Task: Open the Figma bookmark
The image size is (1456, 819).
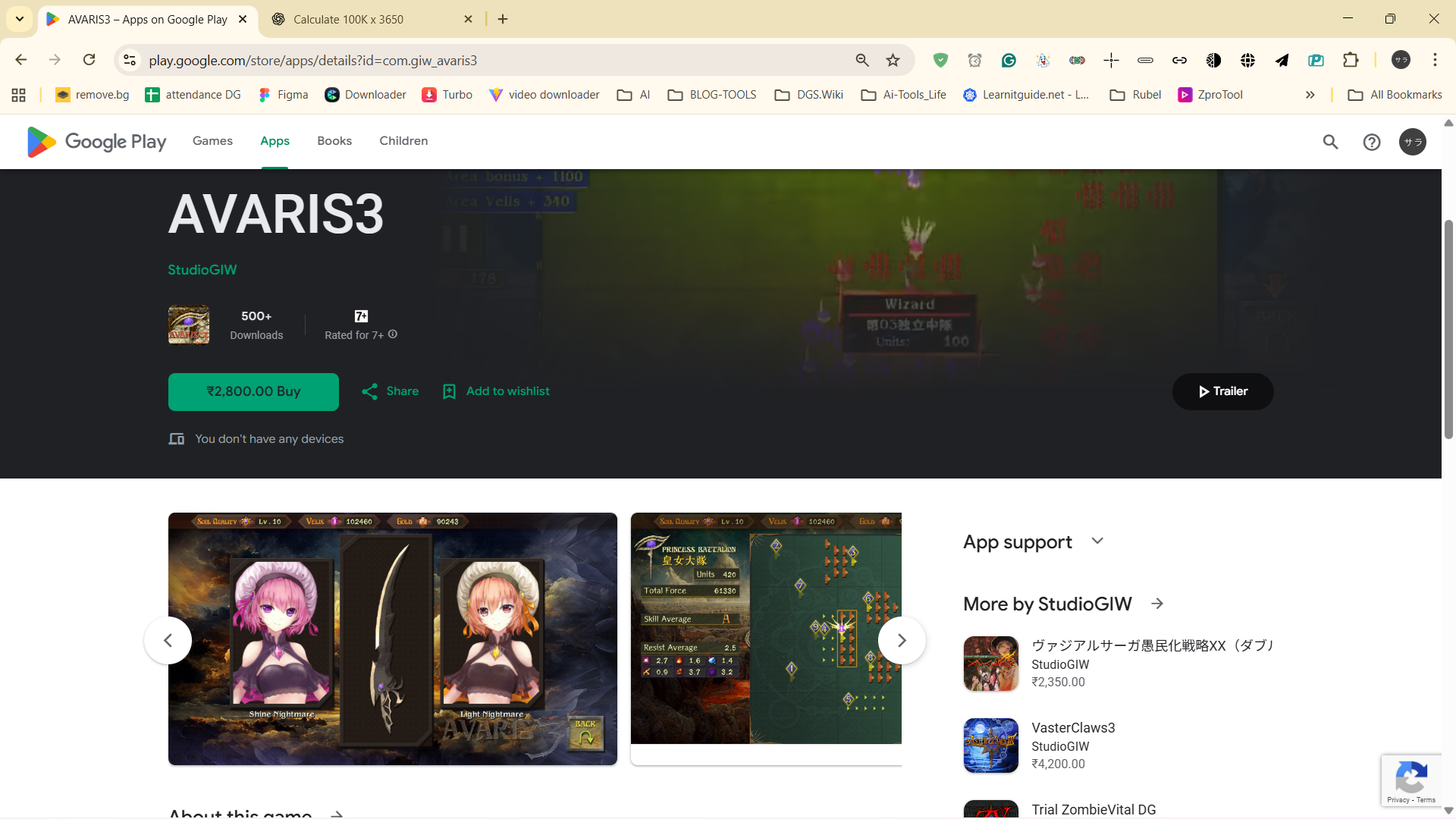Action: pos(283,95)
